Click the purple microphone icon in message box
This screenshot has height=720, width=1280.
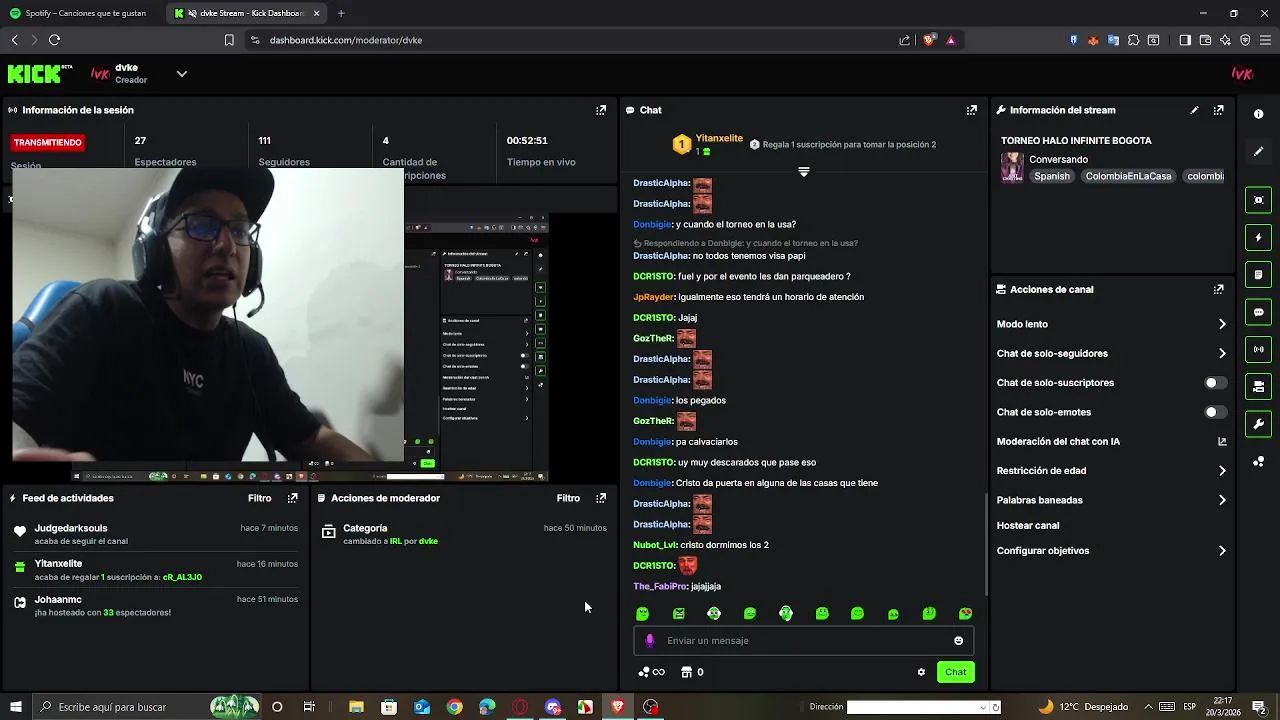coord(650,641)
